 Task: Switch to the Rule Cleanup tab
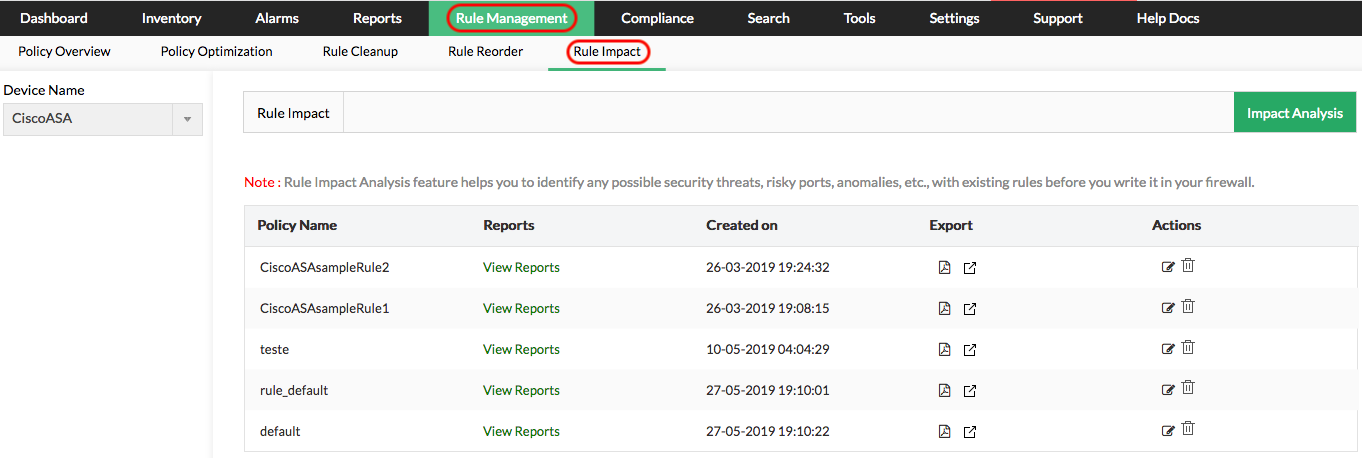tap(360, 52)
